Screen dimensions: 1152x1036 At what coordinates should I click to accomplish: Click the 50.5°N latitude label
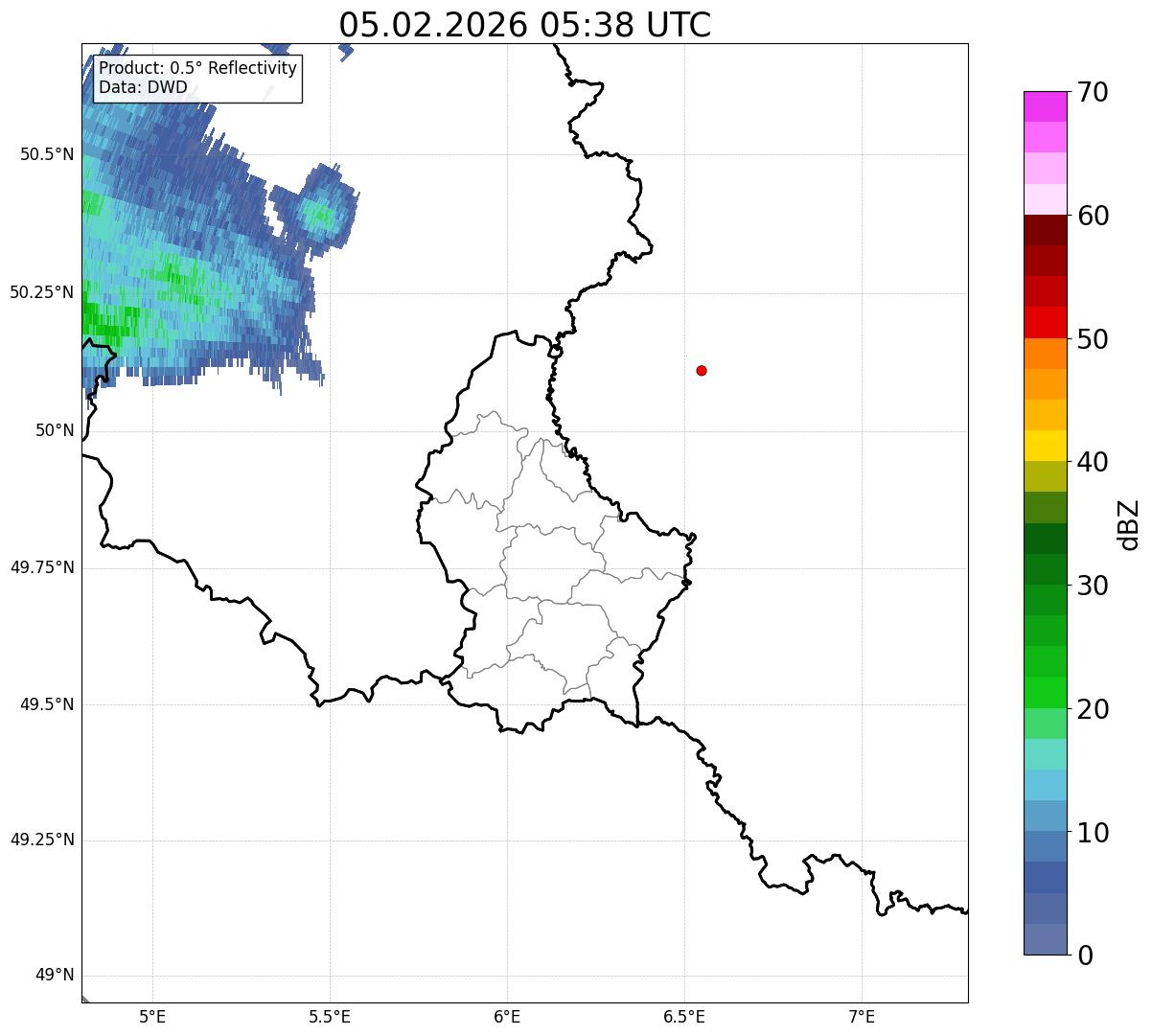pyautogui.click(x=46, y=154)
